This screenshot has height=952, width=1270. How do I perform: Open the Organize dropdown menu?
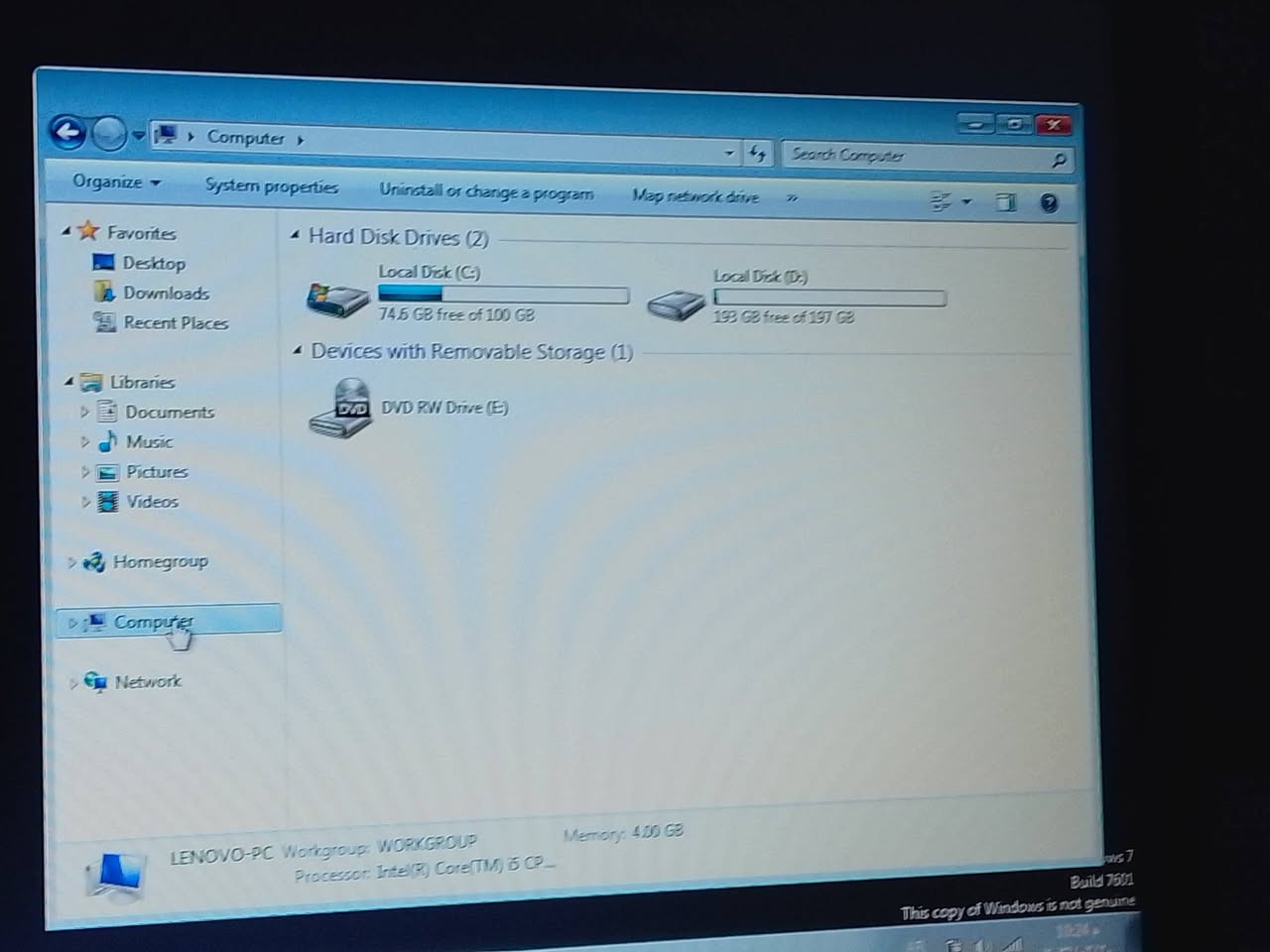tap(115, 182)
